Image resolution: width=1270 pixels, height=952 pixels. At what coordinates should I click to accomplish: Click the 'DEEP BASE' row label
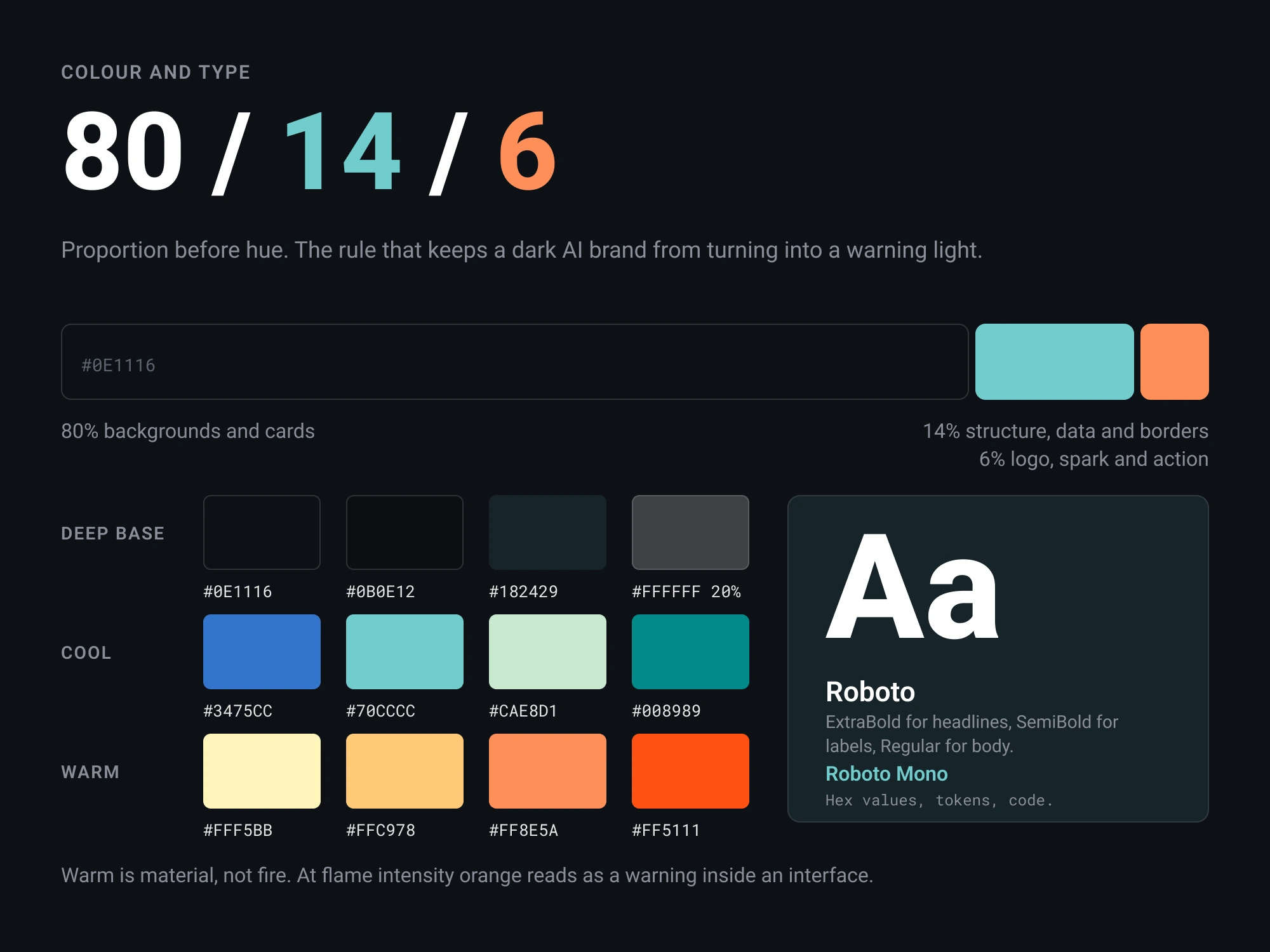[x=113, y=533]
